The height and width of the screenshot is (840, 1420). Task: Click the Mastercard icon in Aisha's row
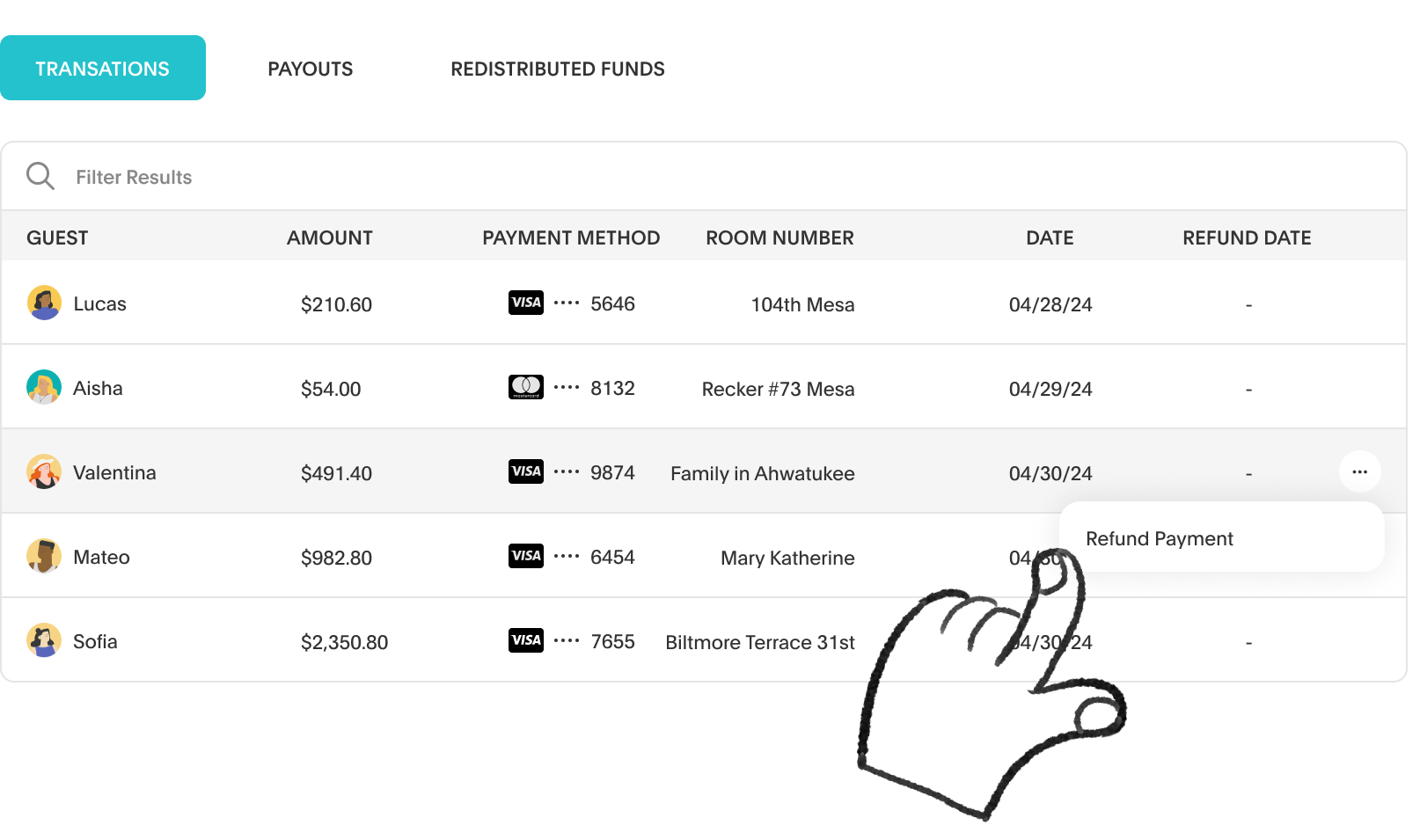click(x=526, y=388)
